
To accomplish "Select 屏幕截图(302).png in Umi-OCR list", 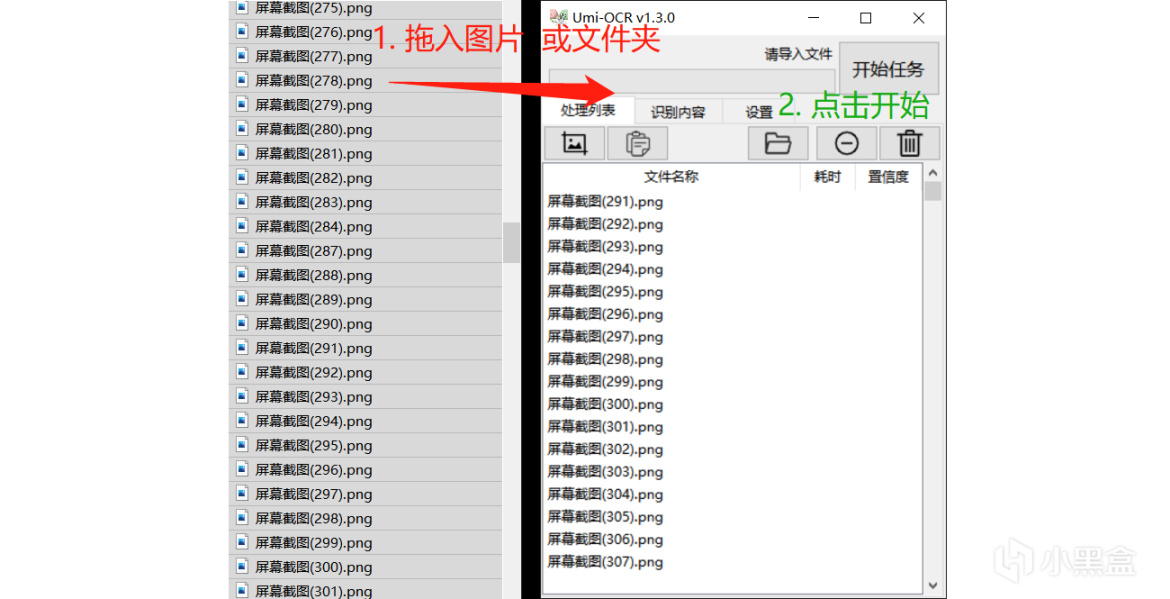I will coord(605,449).
